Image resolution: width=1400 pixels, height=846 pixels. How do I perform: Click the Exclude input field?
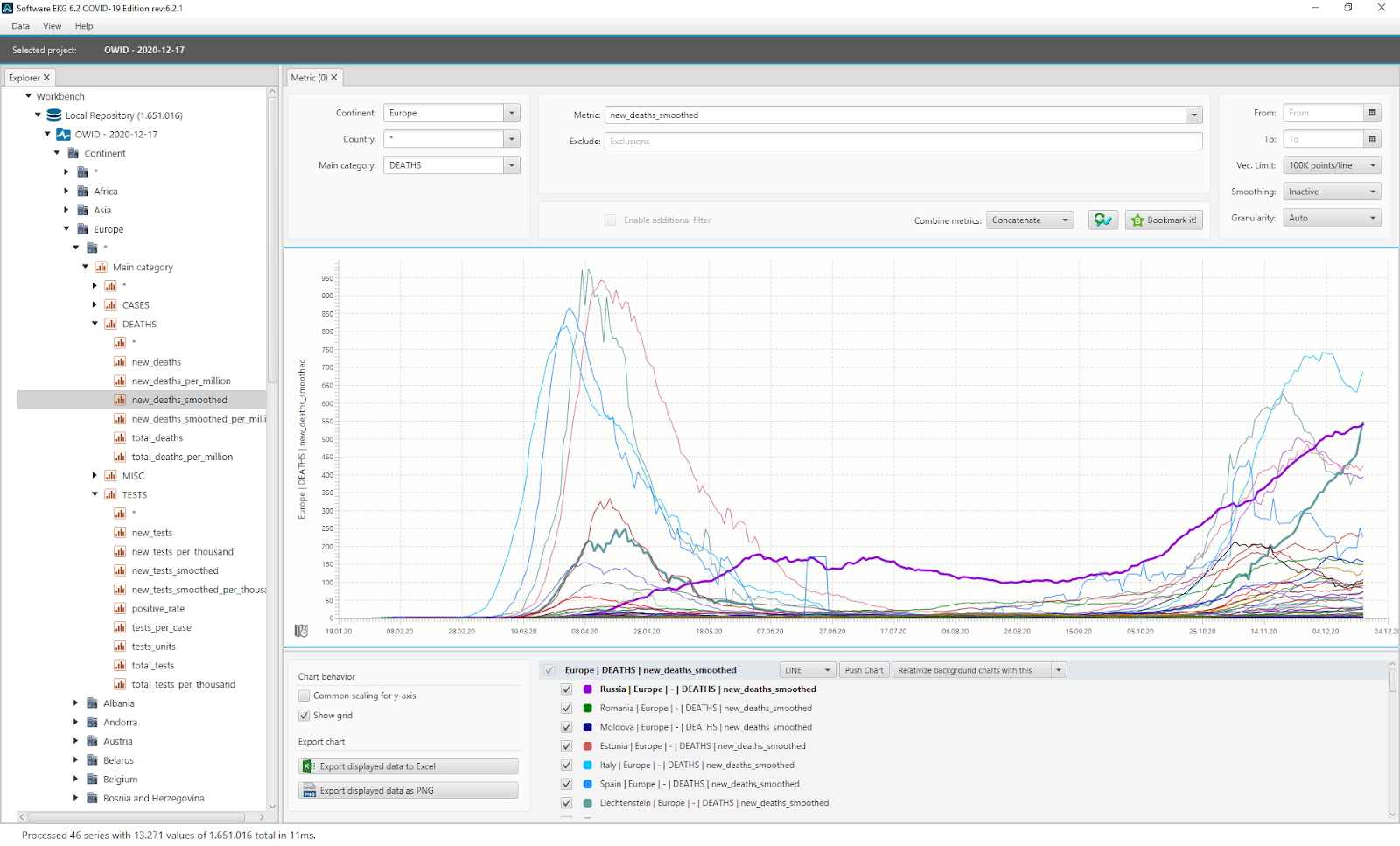(x=901, y=141)
